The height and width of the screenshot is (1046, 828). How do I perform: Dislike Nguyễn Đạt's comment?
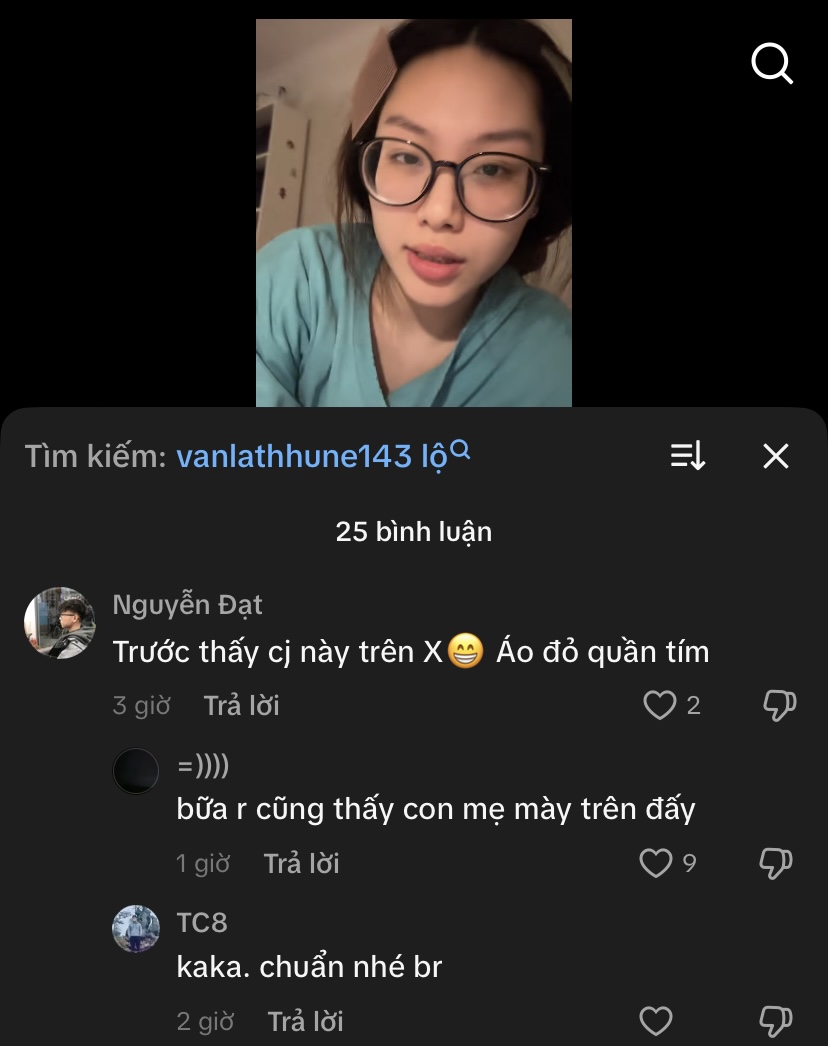pos(779,706)
